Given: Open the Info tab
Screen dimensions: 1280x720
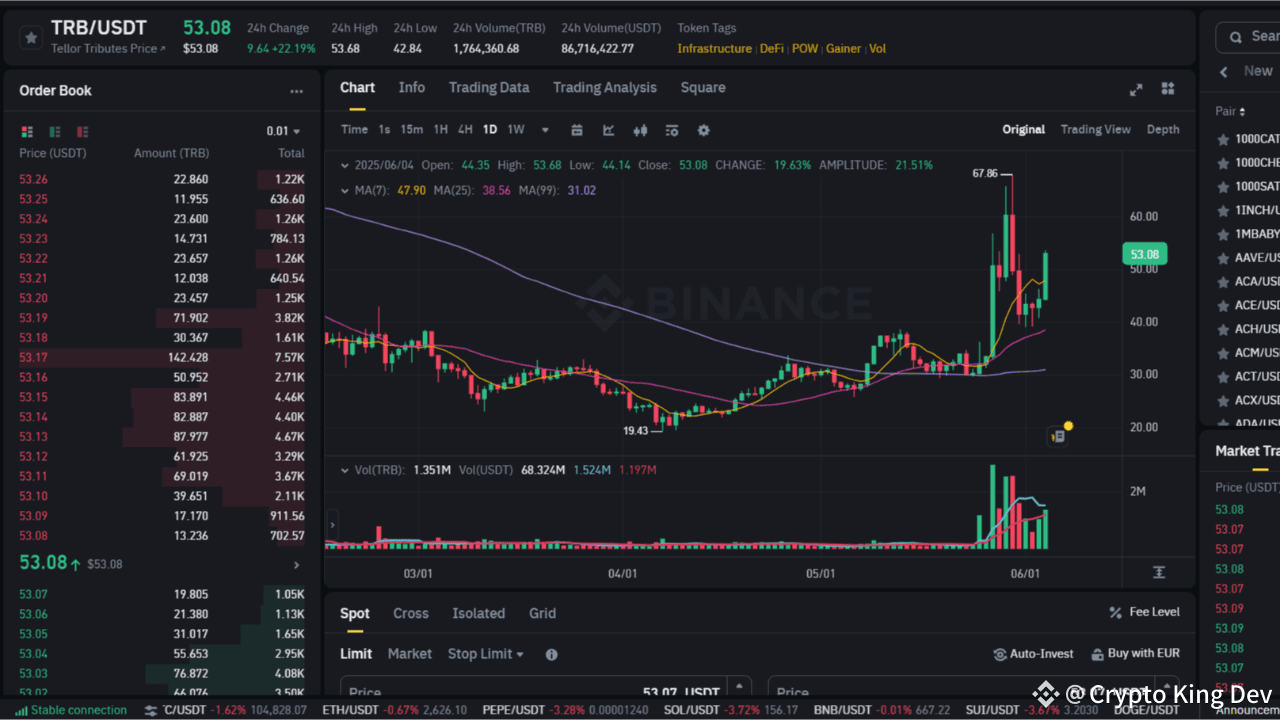Looking at the screenshot, I should point(412,88).
